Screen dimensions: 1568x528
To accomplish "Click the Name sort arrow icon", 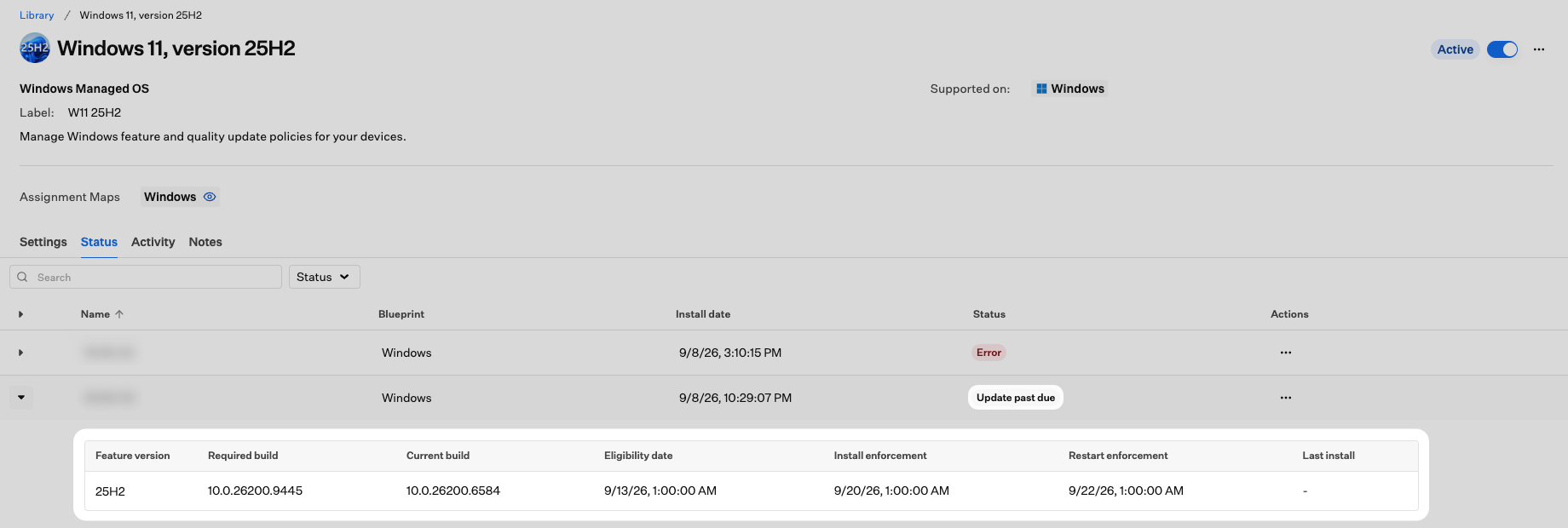I will (119, 314).
